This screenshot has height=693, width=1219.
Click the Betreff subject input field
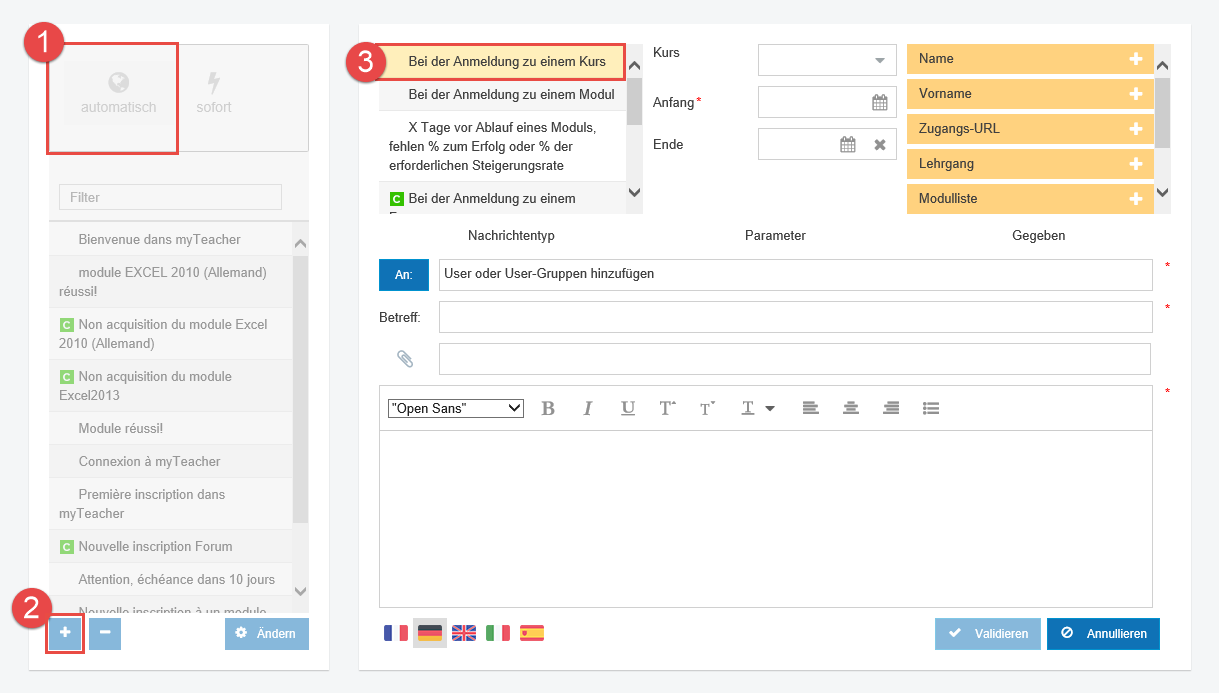click(x=795, y=317)
